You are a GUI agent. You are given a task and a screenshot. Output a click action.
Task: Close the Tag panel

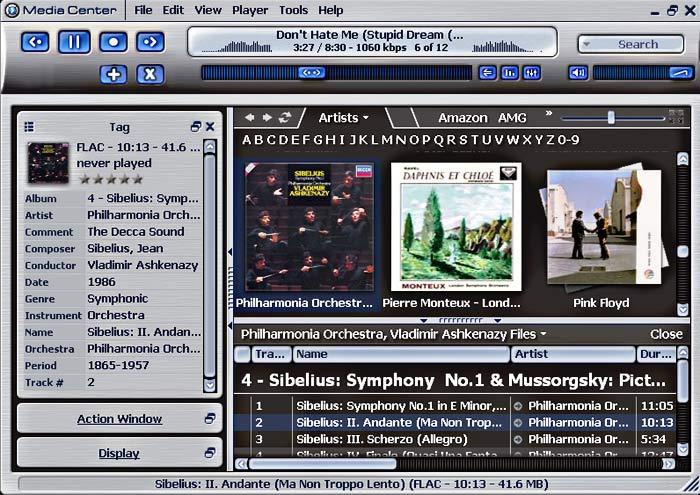pyautogui.click(x=210, y=127)
